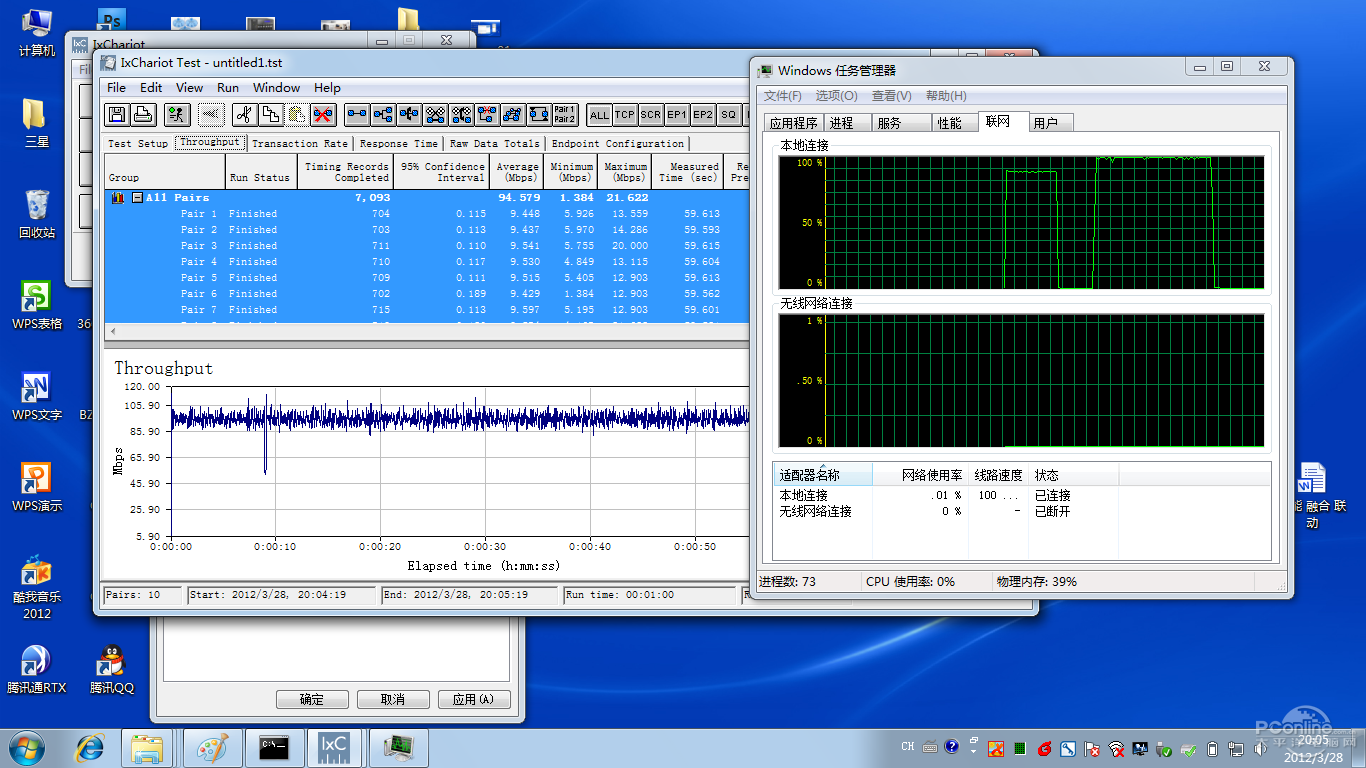Click 应用(A) button in the dialog
The image size is (1366, 768).
pyautogui.click(x=474, y=700)
